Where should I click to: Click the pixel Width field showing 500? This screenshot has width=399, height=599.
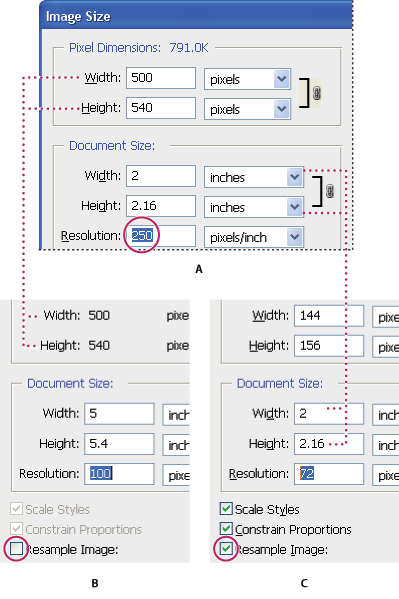point(161,78)
